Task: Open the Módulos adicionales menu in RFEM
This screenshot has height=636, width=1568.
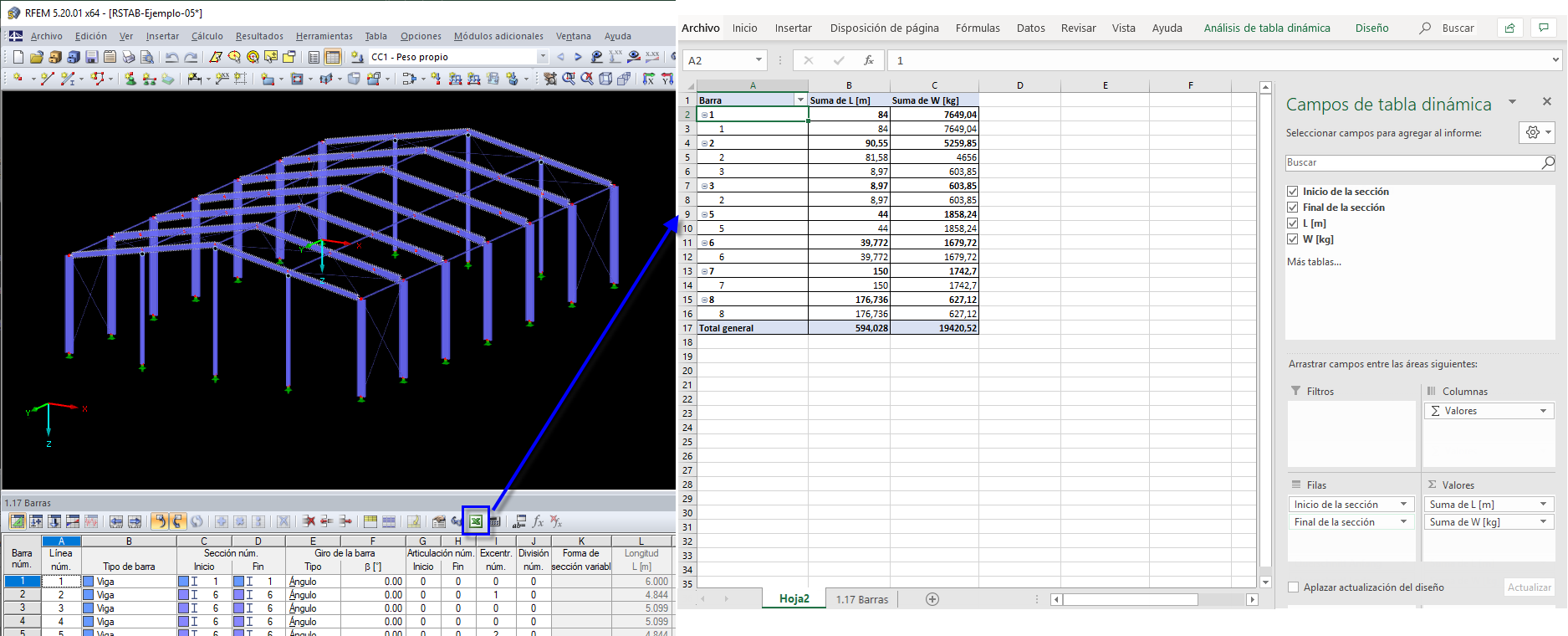Action: coord(498,36)
